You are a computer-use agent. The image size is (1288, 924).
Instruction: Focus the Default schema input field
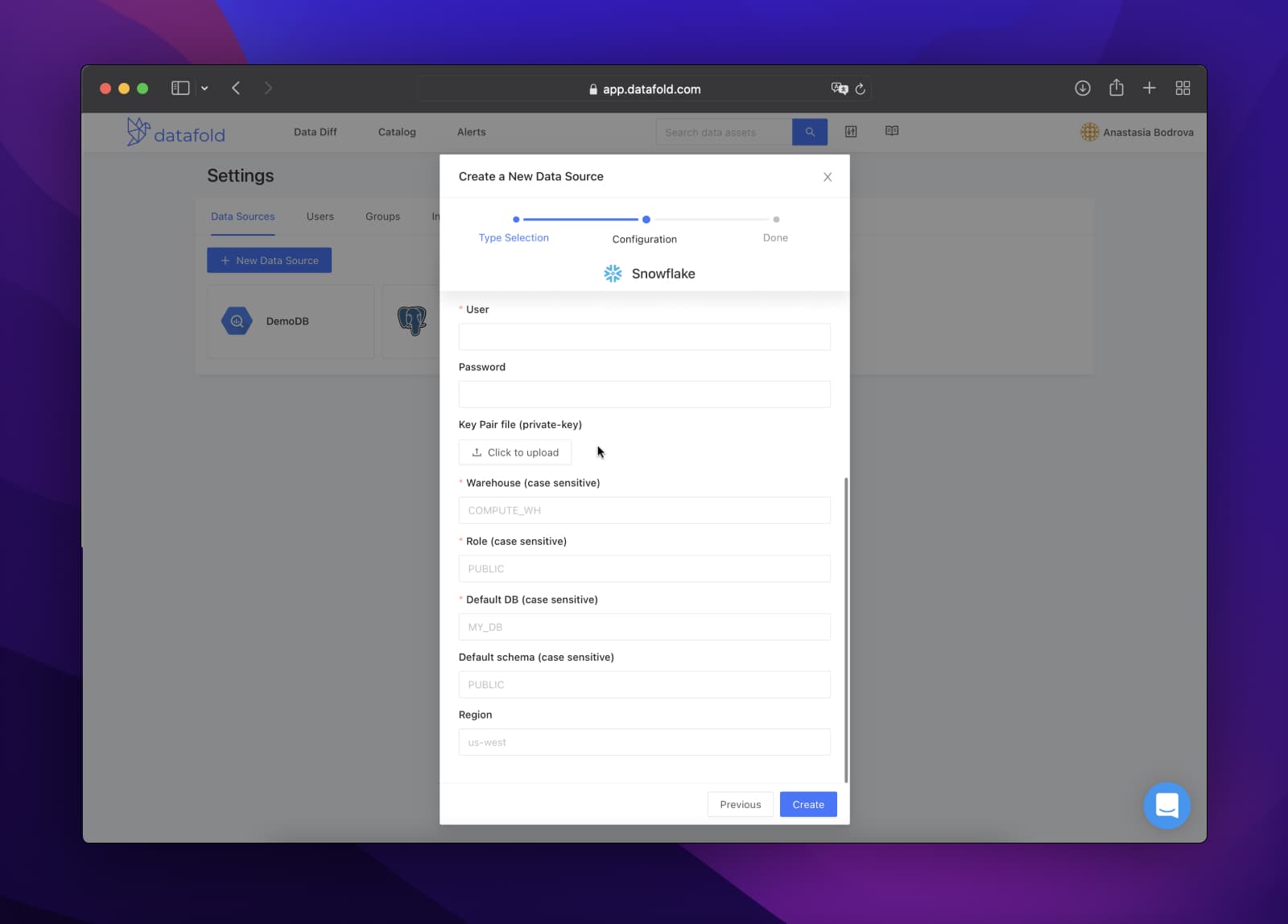coord(644,684)
